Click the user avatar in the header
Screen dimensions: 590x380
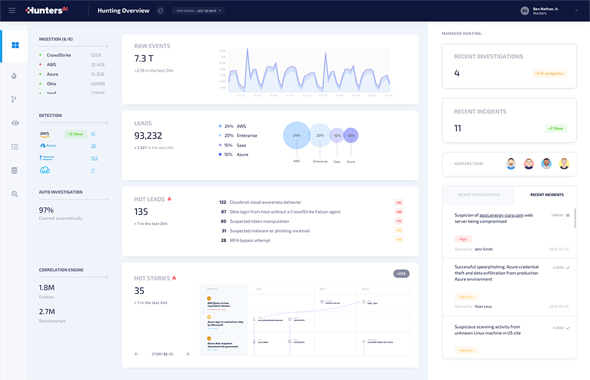525,11
